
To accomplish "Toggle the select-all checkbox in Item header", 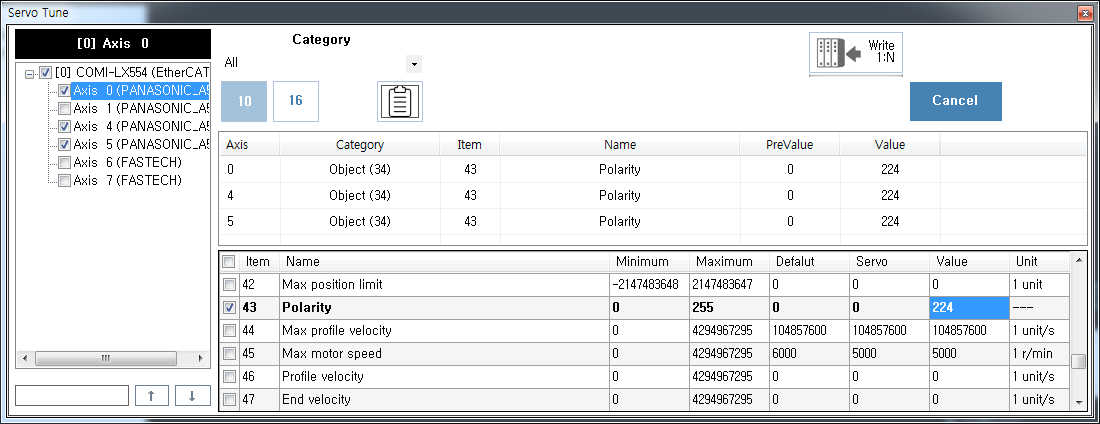I will [229, 262].
